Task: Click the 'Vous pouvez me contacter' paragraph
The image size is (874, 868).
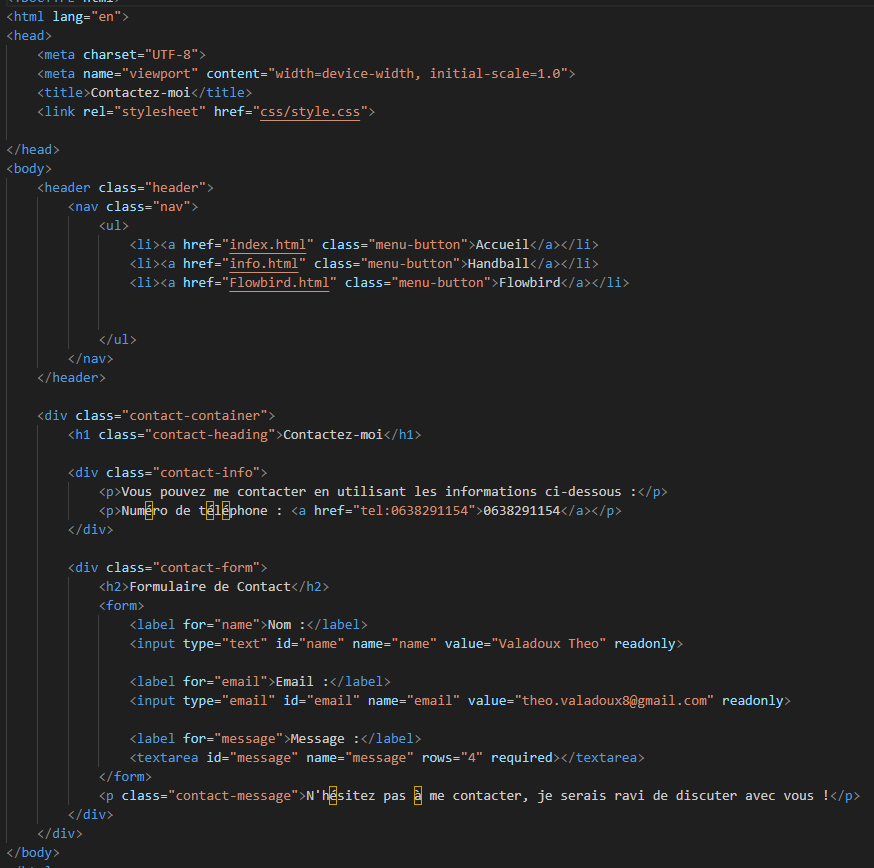Action: click(383, 492)
